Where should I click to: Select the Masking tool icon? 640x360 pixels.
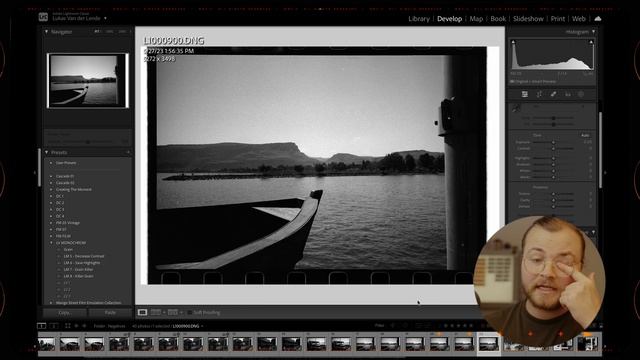pos(581,94)
